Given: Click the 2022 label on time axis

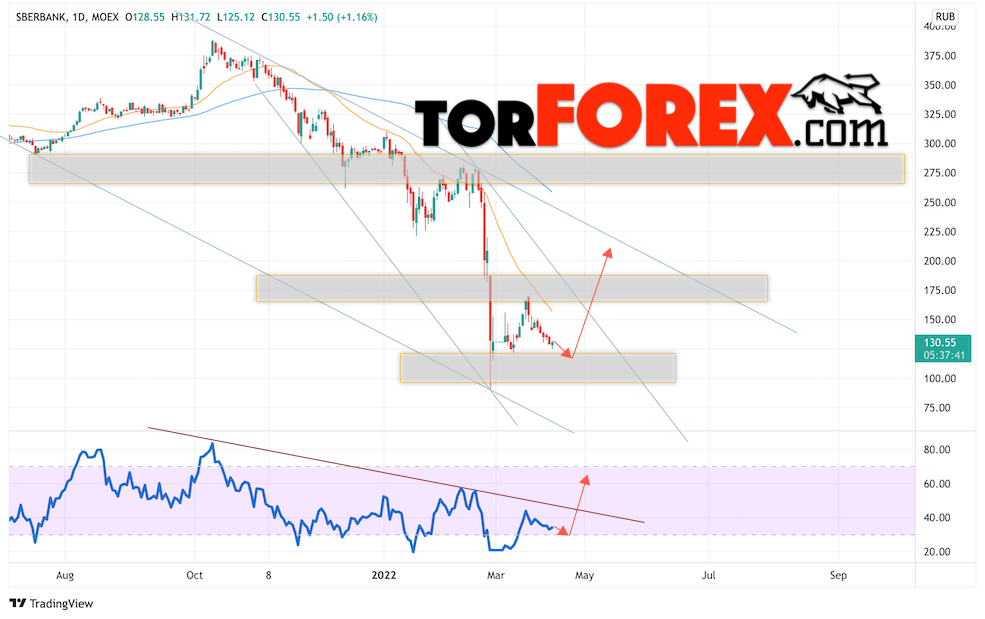Looking at the screenshot, I should pos(384,575).
